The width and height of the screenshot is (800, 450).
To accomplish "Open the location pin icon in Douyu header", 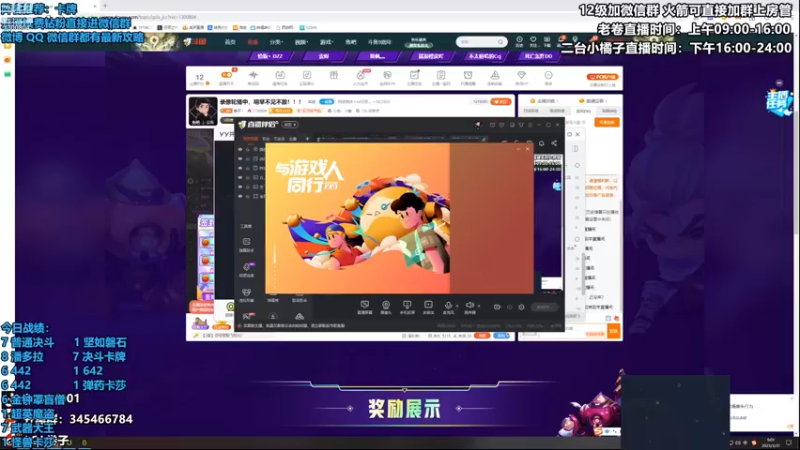I will tap(575, 40).
